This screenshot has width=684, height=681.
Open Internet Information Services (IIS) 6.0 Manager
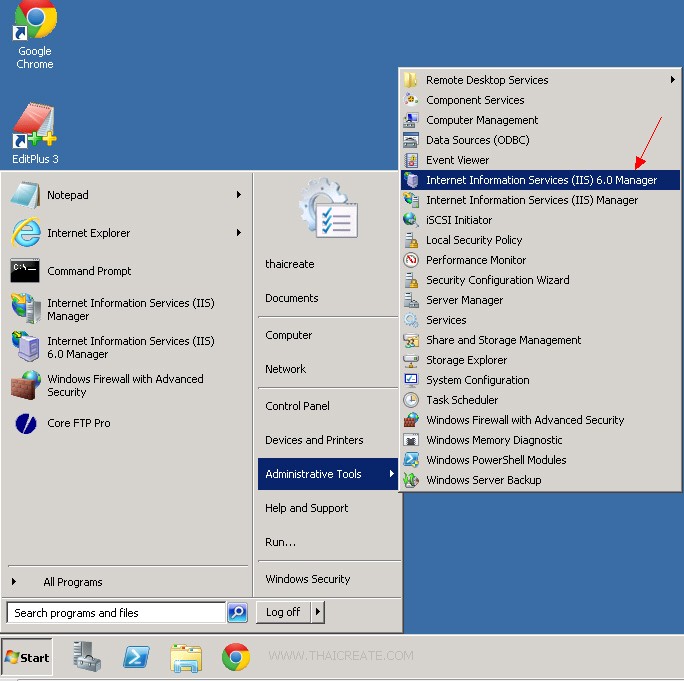point(540,180)
